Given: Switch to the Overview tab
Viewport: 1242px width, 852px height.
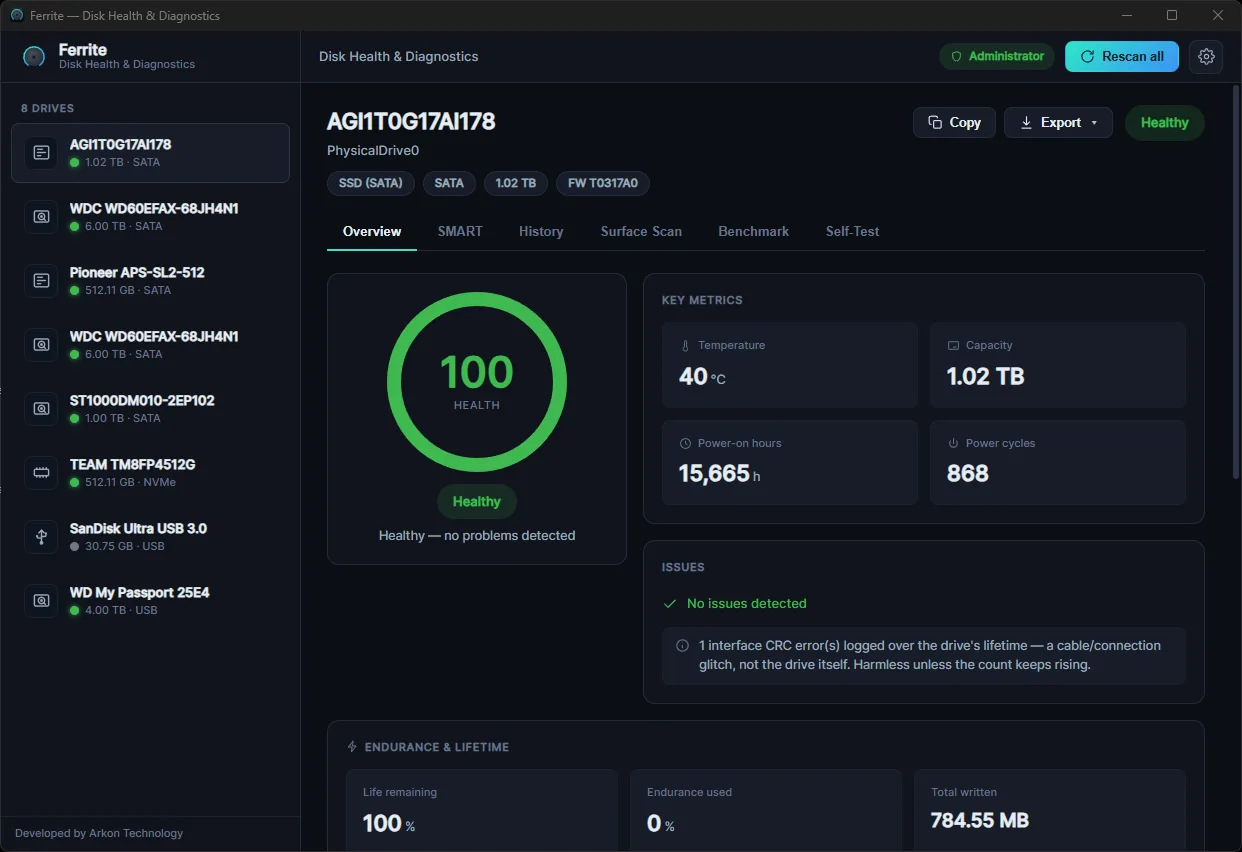Looking at the screenshot, I should (372, 231).
